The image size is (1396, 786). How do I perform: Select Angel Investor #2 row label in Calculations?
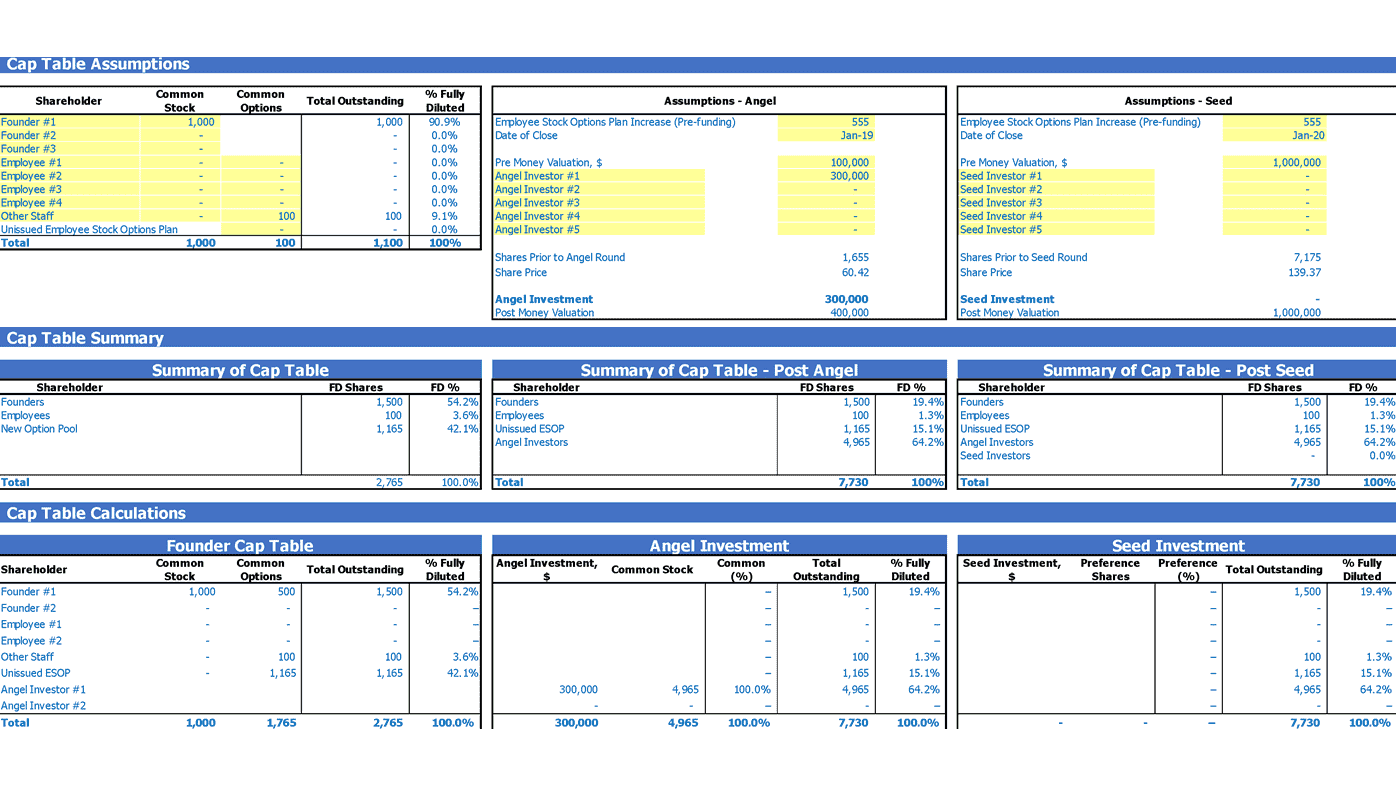[43, 705]
